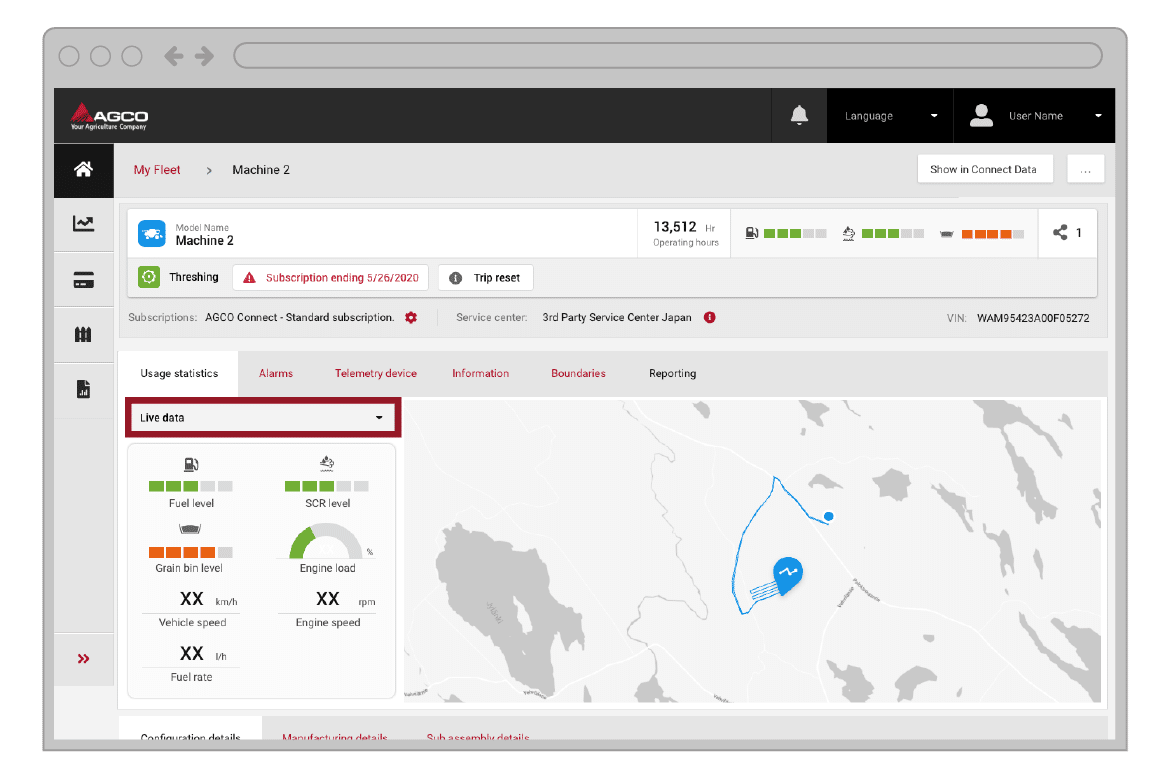This screenshot has height=779, width=1167.
Task: Click the card icon in sidebar
Action: pyautogui.click(x=84, y=282)
